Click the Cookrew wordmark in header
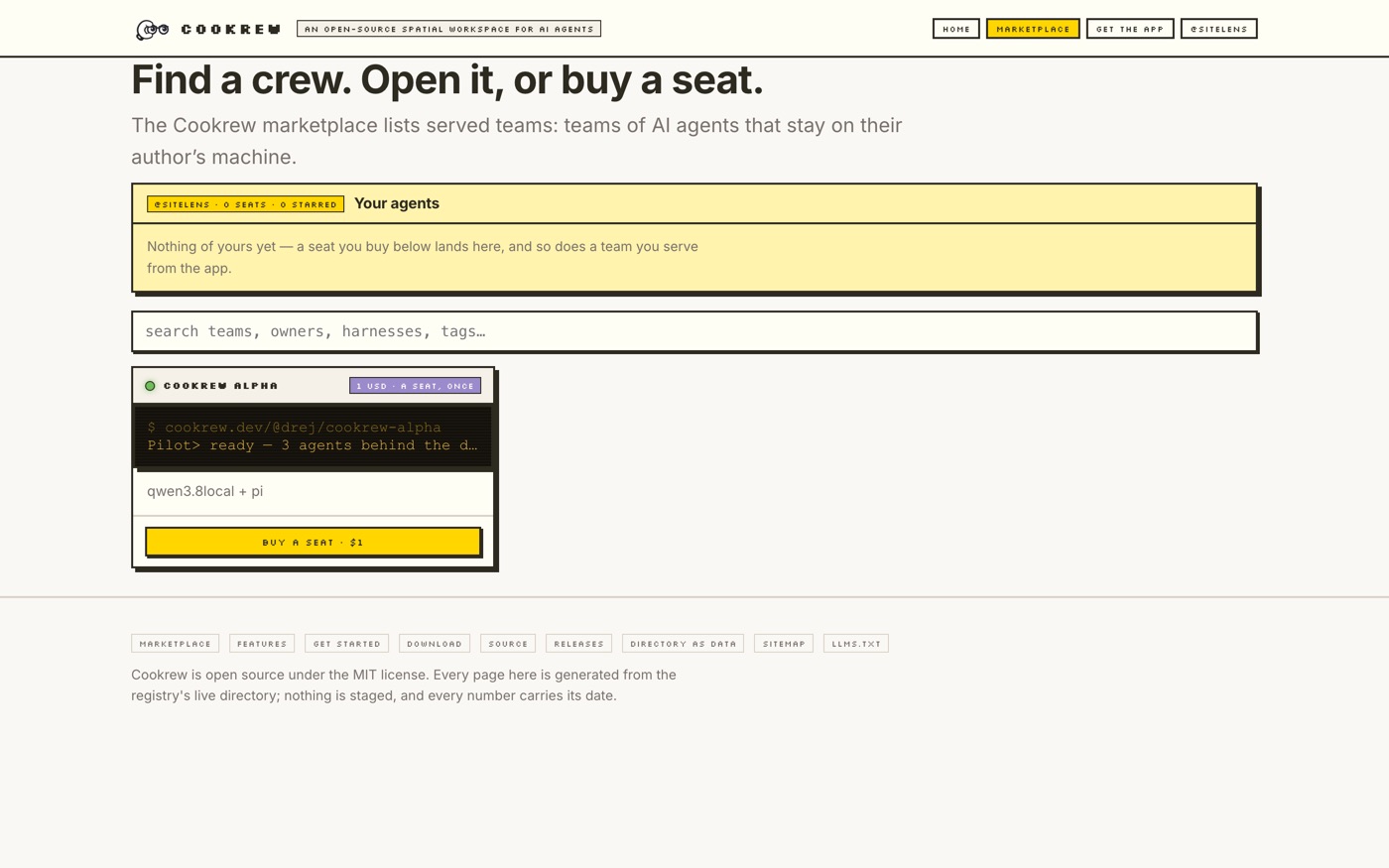Screen dimensions: 1389x868 coord(231,29)
